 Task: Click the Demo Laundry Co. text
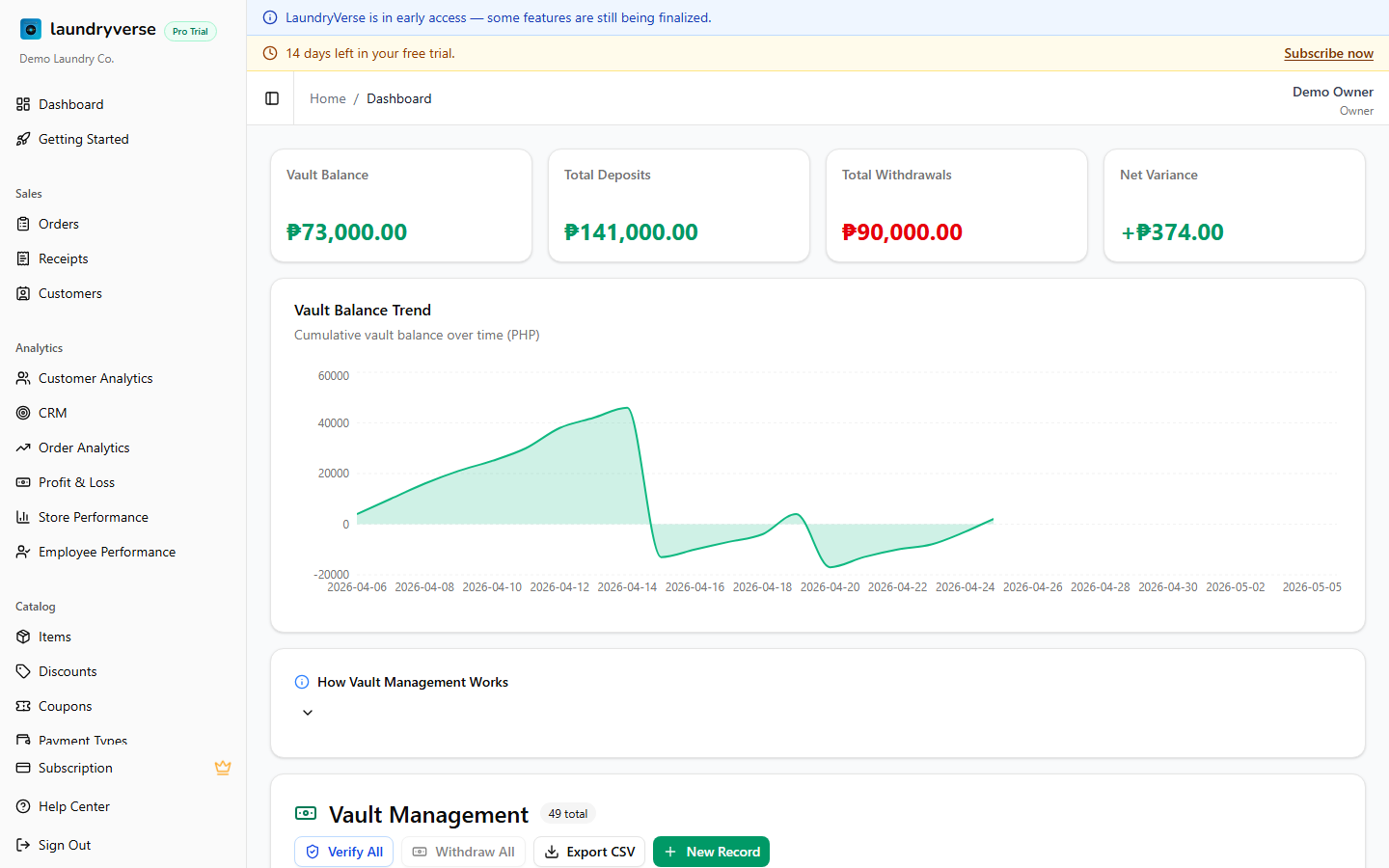(67, 59)
